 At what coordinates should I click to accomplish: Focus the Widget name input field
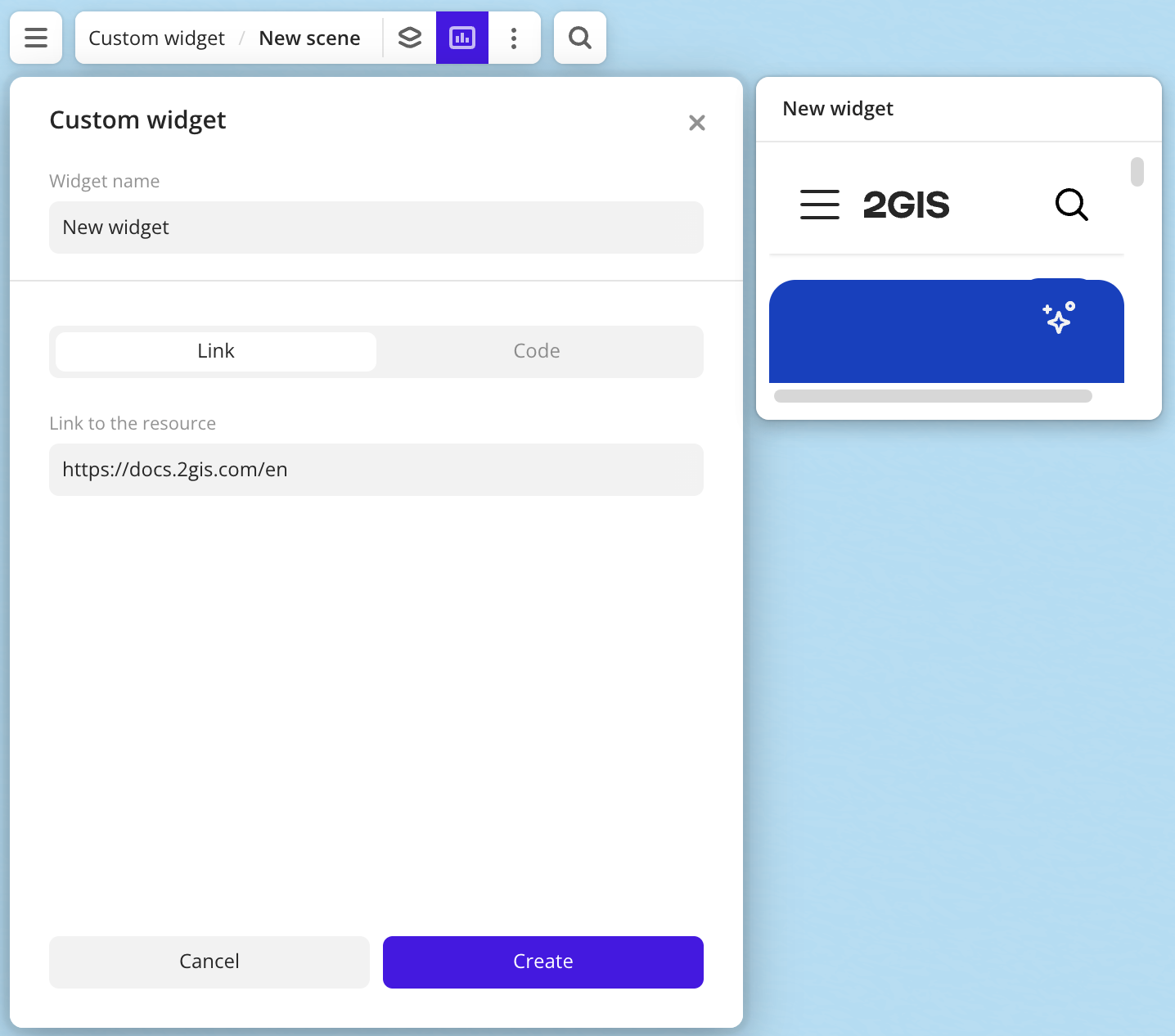pos(376,227)
